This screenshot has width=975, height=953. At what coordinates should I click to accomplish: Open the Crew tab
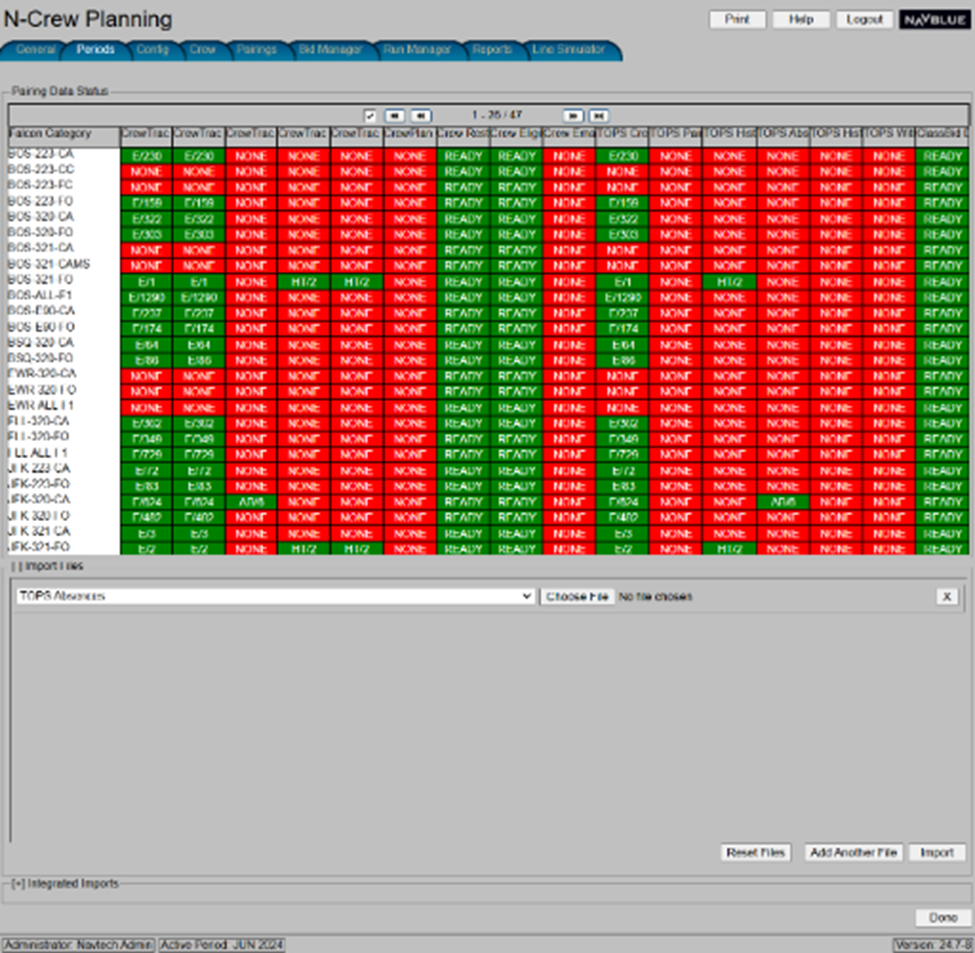202,50
